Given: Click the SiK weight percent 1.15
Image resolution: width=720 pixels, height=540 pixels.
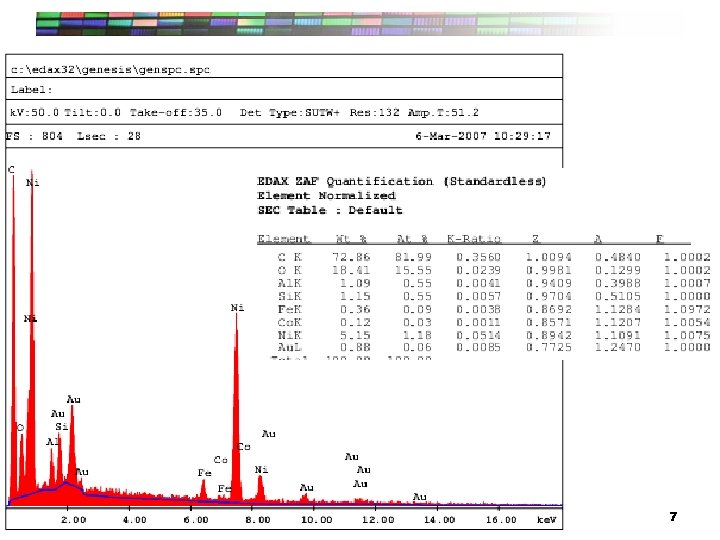Looking at the screenshot, I should click(x=355, y=296).
